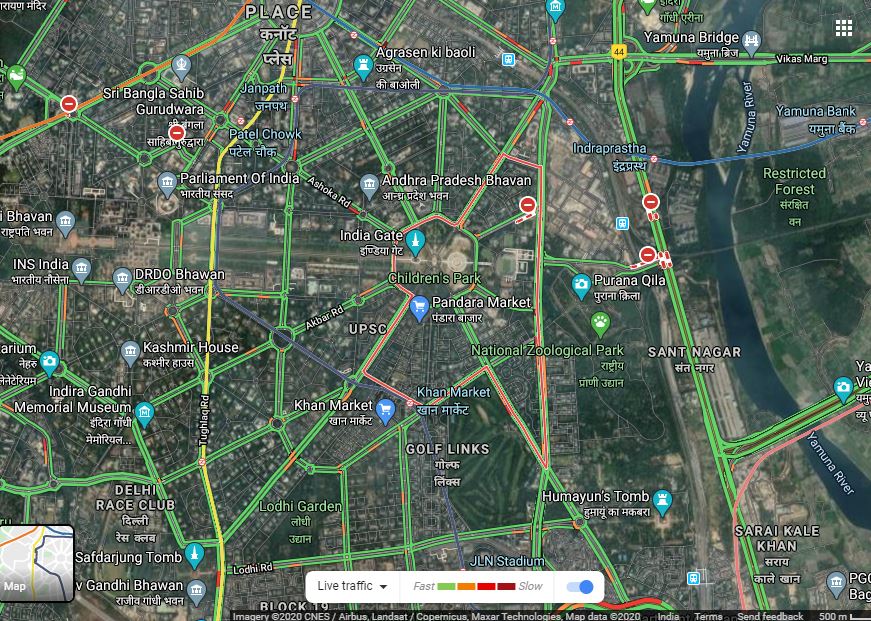Open the Google apps grid icon
This screenshot has height=621, width=871.
click(843, 28)
